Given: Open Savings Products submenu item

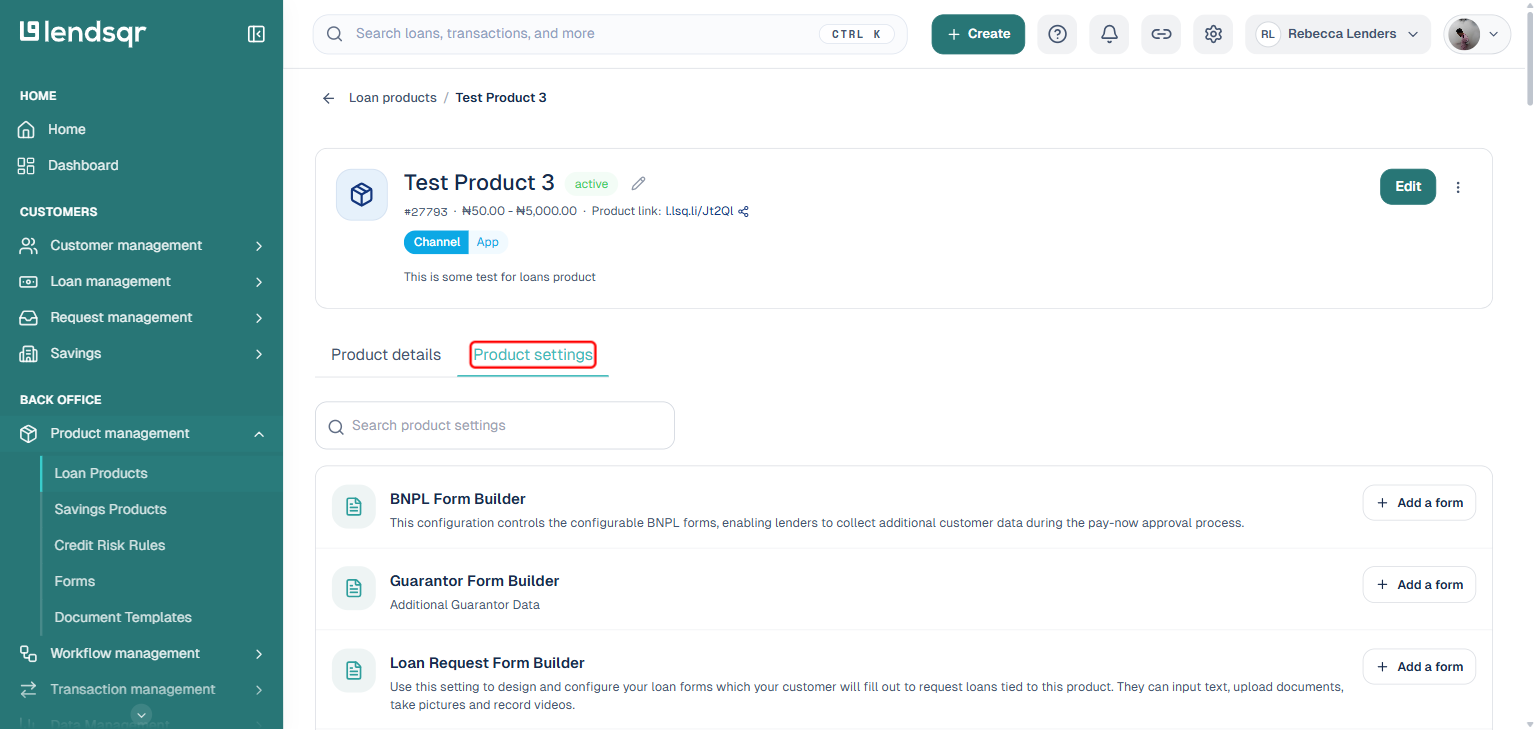Looking at the screenshot, I should 161,509.
